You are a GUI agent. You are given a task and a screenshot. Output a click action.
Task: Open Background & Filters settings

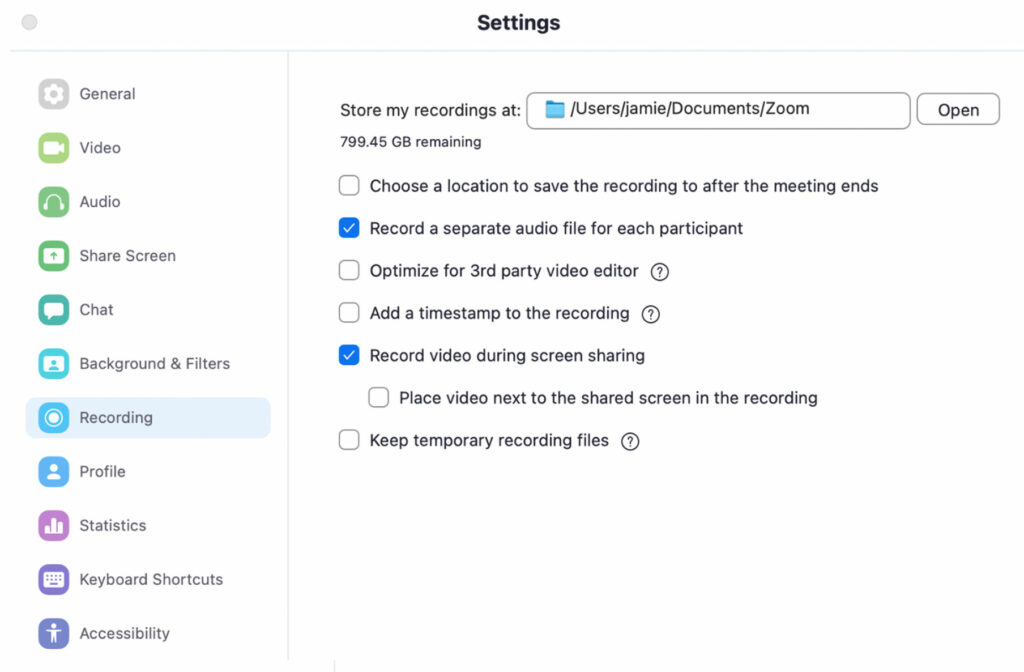click(148, 364)
